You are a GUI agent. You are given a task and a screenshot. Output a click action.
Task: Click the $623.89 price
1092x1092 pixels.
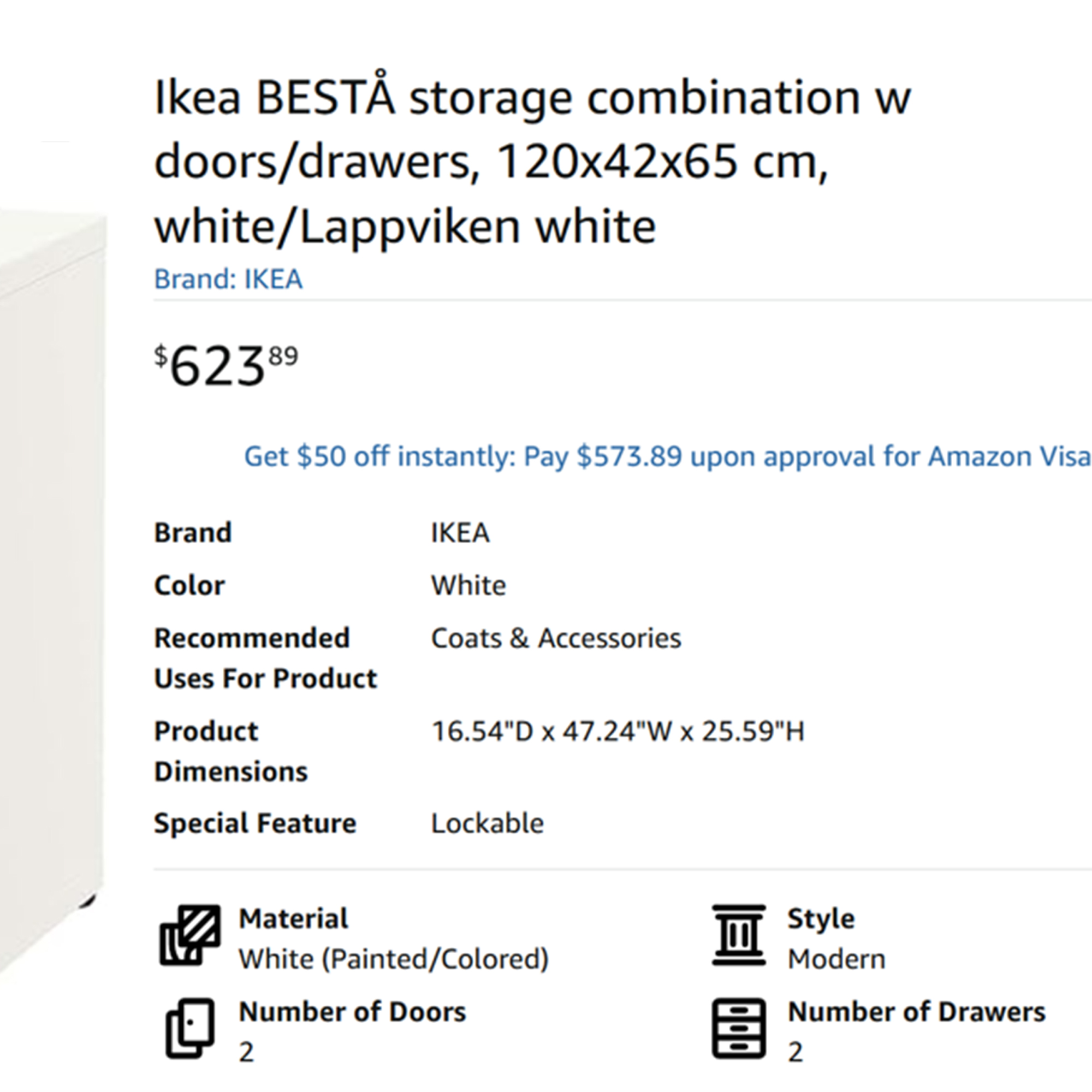(x=226, y=366)
